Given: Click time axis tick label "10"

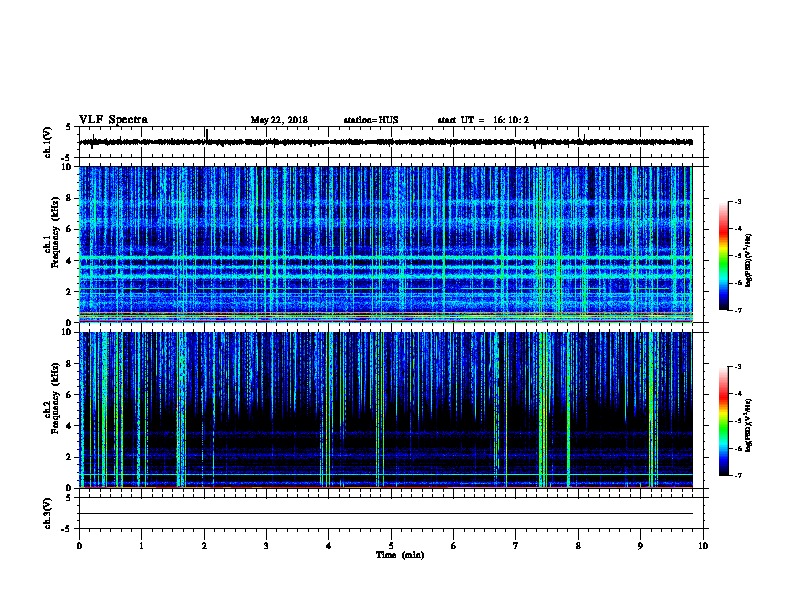Looking at the screenshot, I should [703, 546].
